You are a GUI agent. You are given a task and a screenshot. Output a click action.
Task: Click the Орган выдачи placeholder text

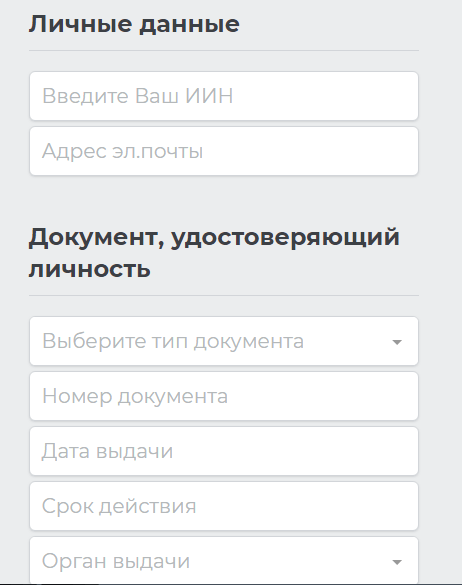116,561
